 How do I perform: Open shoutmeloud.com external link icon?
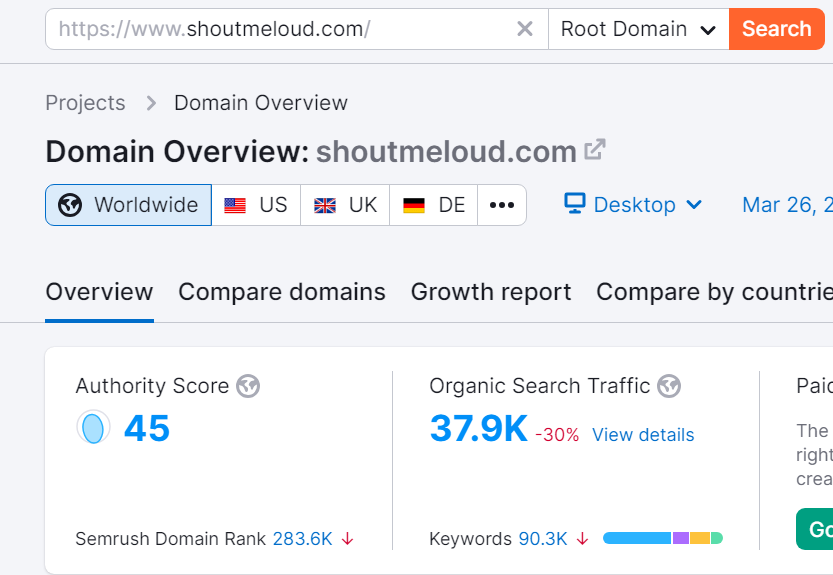point(595,150)
